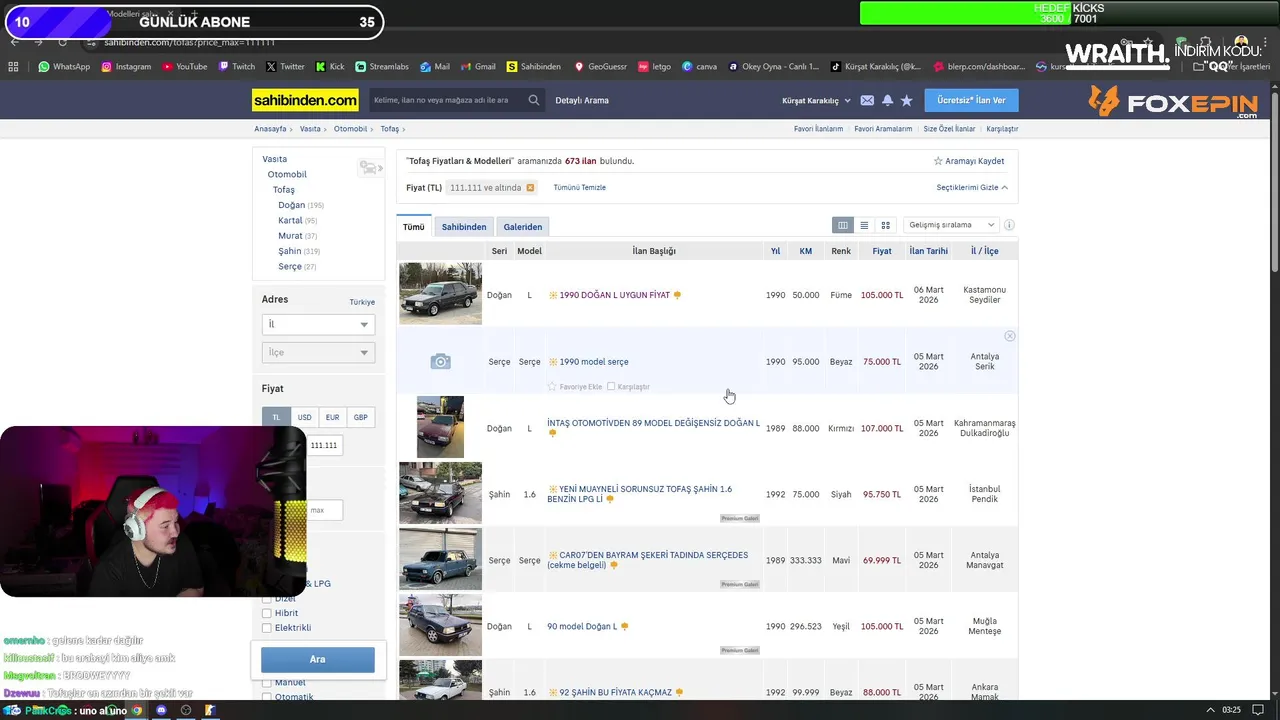The width and height of the screenshot is (1280, 720).
Task: Filter by the Şahin model in sidebar
Action: pyautogui.click(x=290, y=251)
